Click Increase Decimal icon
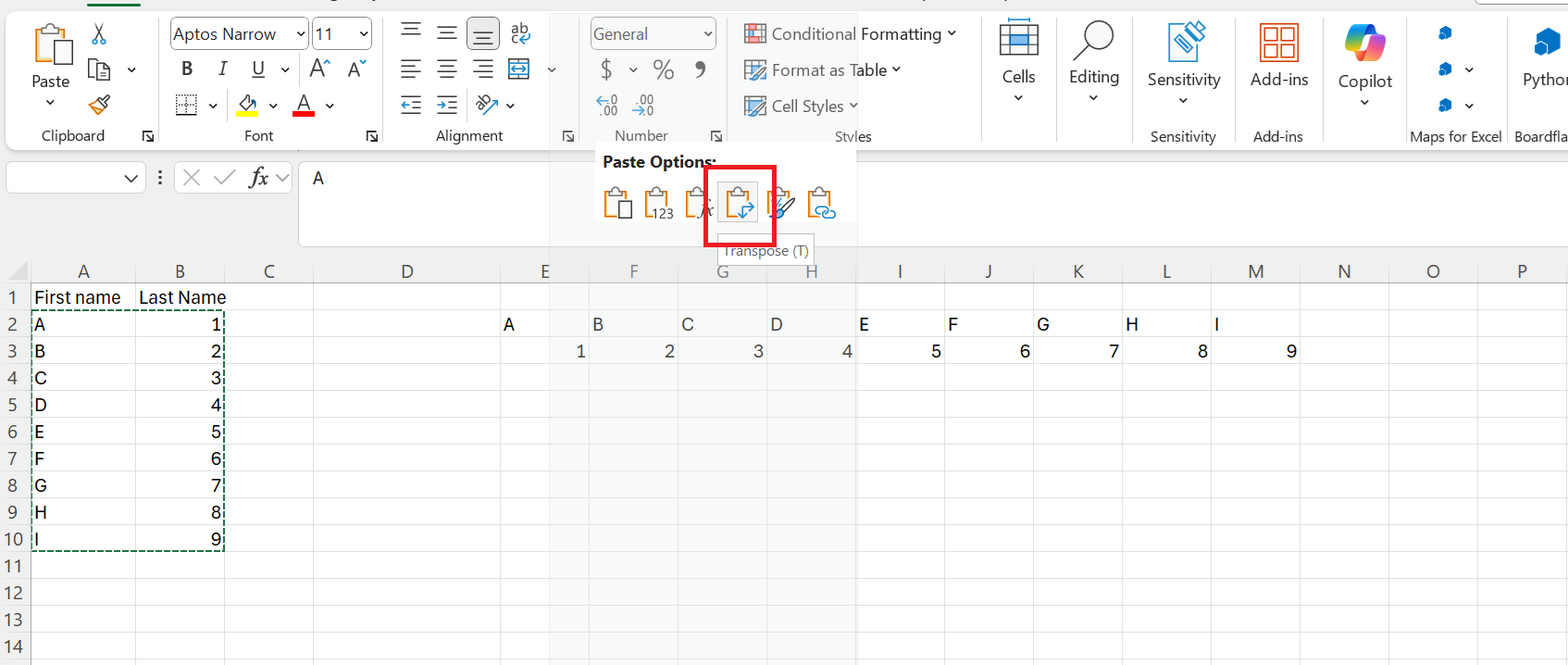The width and height of the screenshot is (1568, 665). 607,105
